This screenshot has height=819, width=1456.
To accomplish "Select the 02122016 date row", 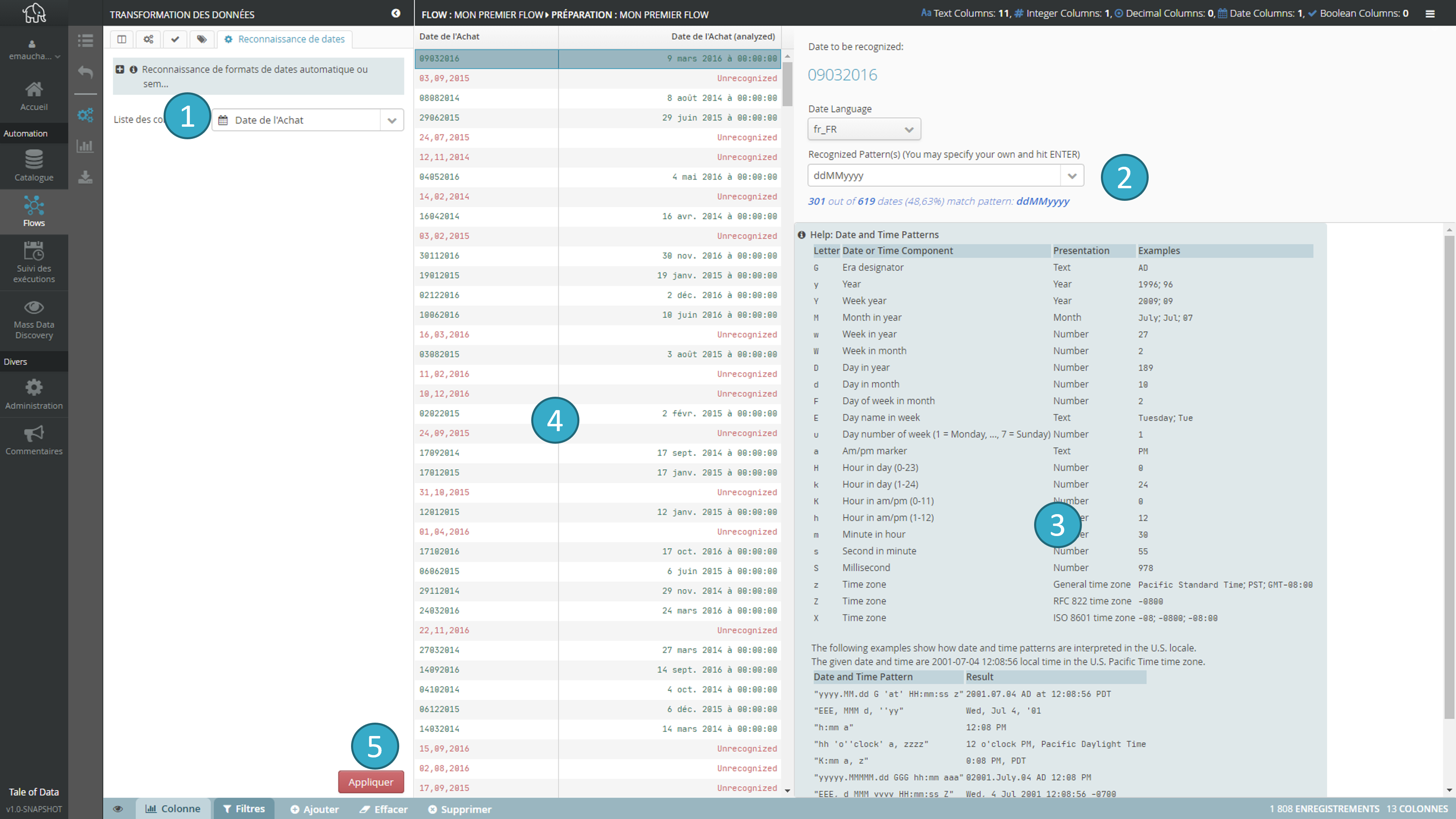I will point(598,295).
